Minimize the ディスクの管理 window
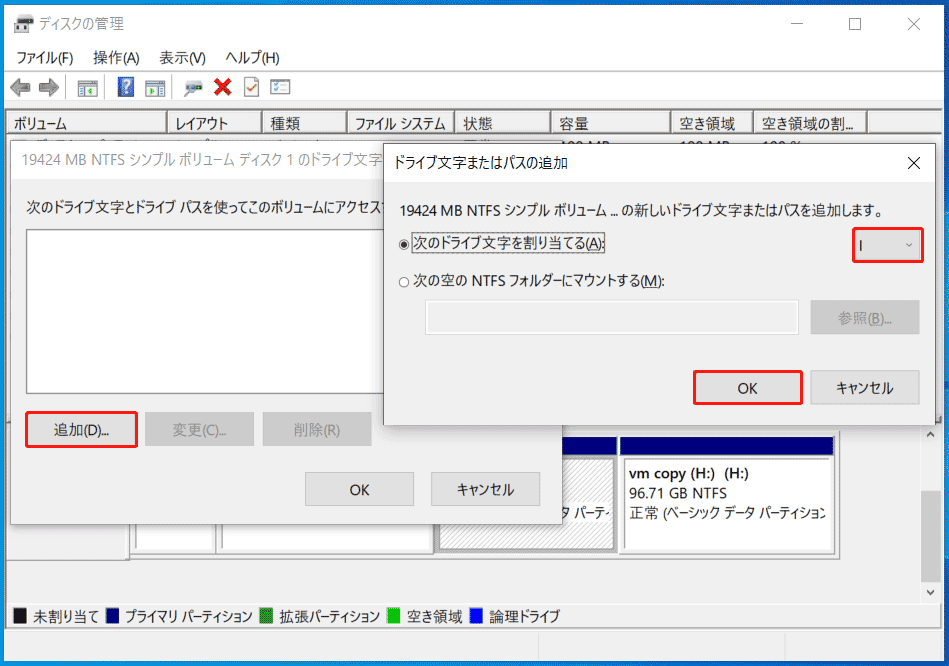Screen dimensions: 949x666 point(796,24)
